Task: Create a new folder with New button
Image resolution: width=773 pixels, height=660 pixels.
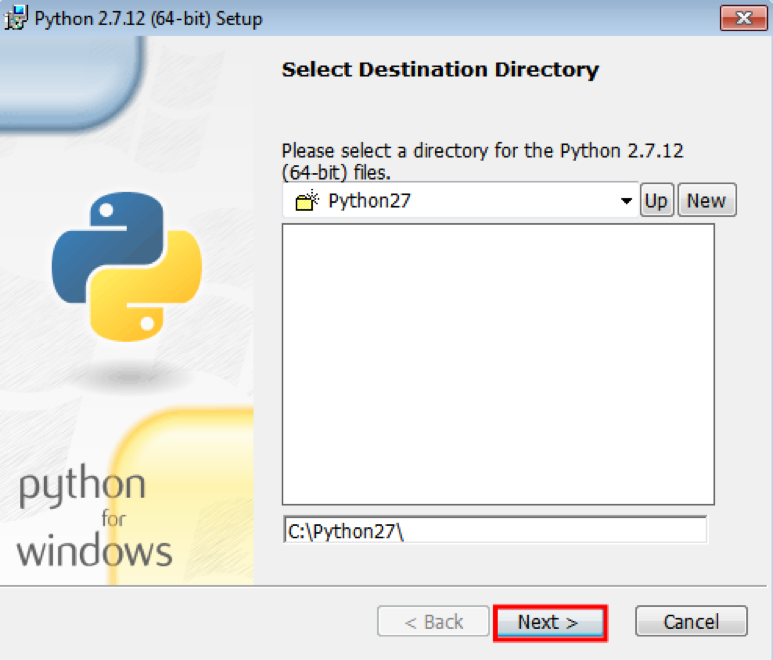Action: coord(706,201)
